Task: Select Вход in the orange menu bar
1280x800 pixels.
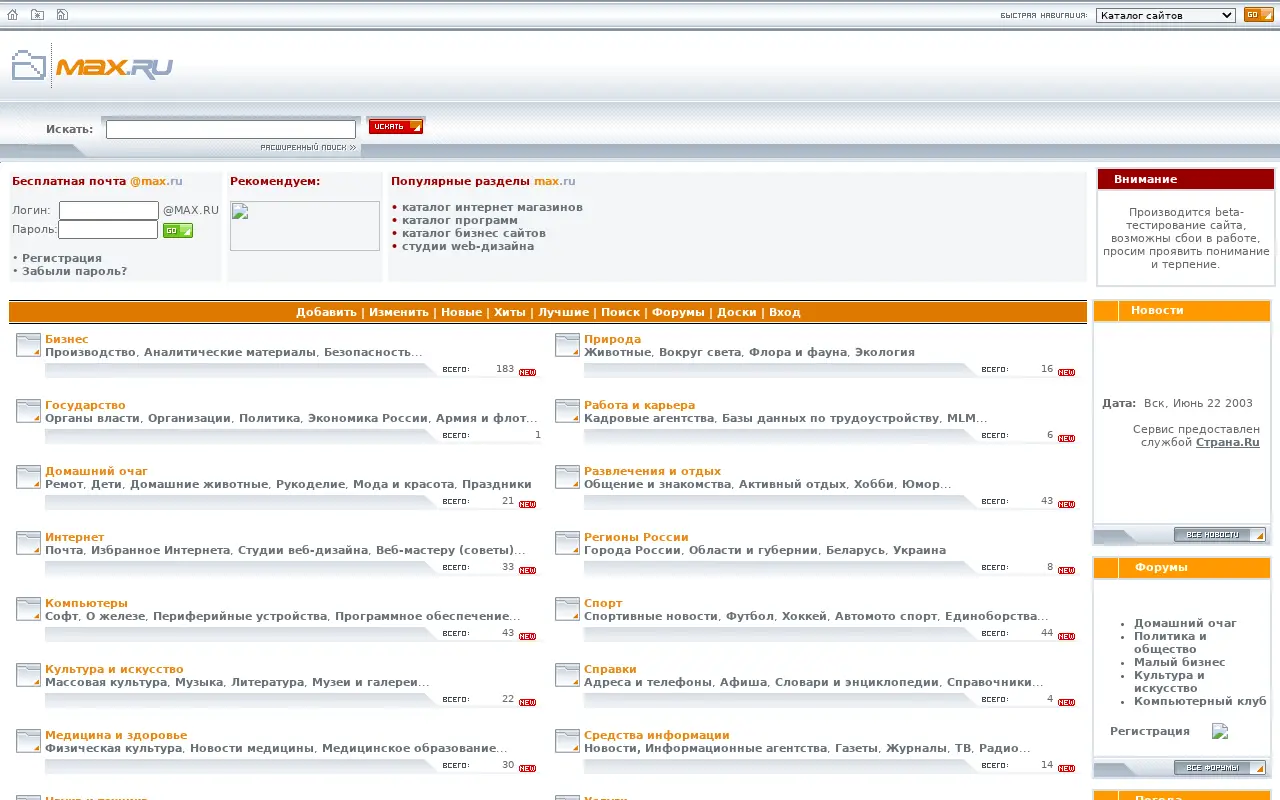Action: (x=785, y=312)
